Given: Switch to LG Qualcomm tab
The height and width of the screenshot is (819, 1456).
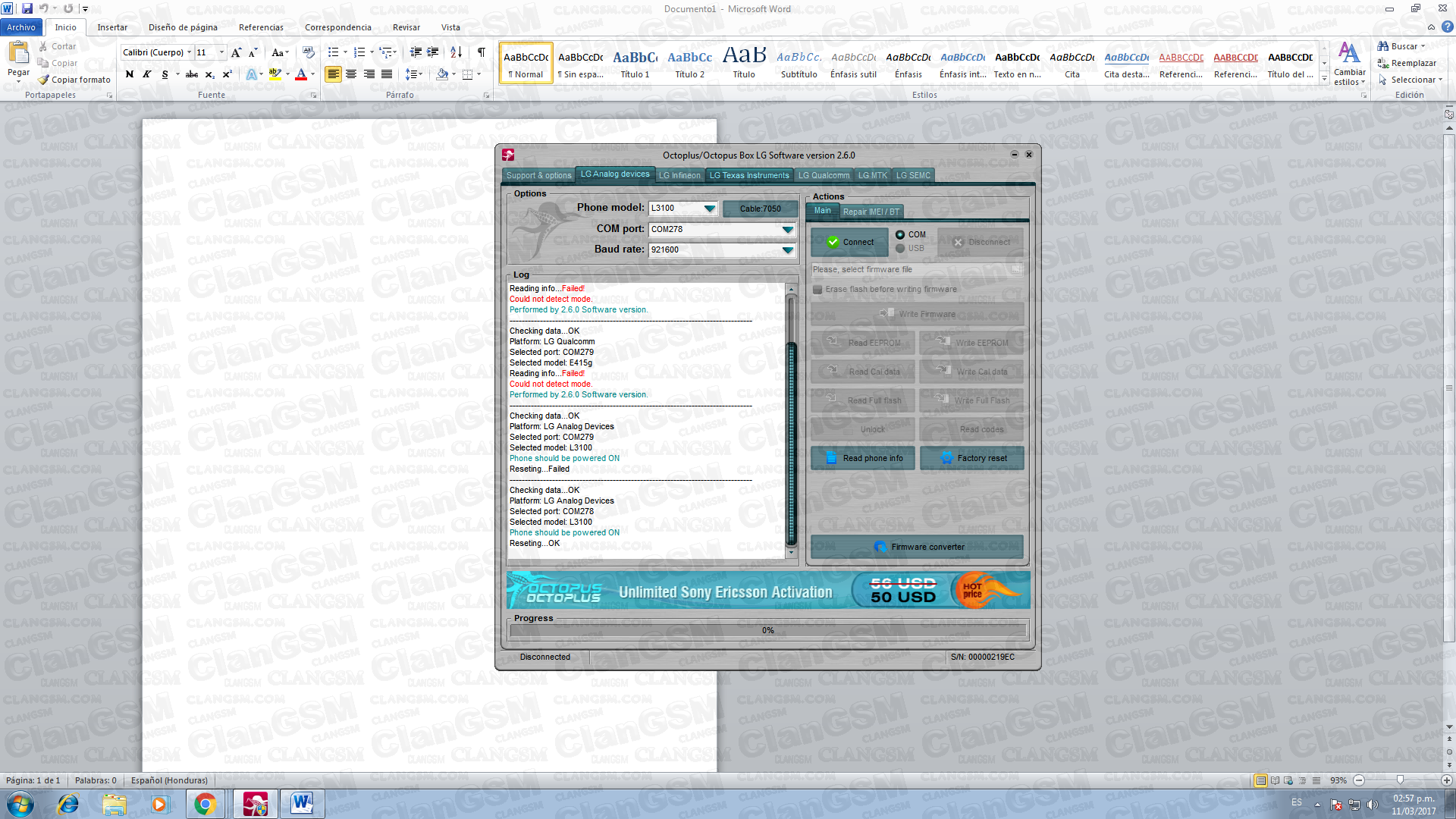Looking at the screenshot, I should point(824,175).
